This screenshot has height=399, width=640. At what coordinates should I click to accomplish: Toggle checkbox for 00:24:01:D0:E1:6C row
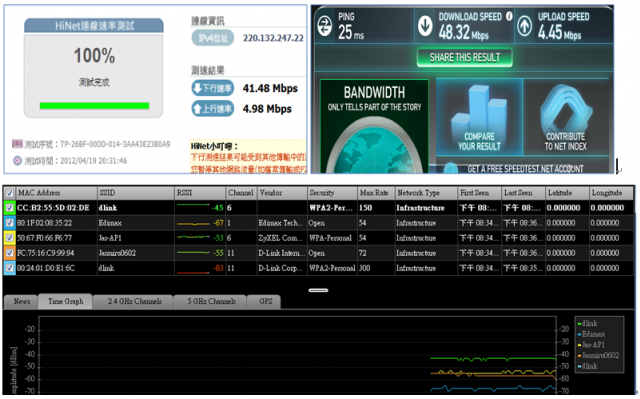tap(9, 268)
